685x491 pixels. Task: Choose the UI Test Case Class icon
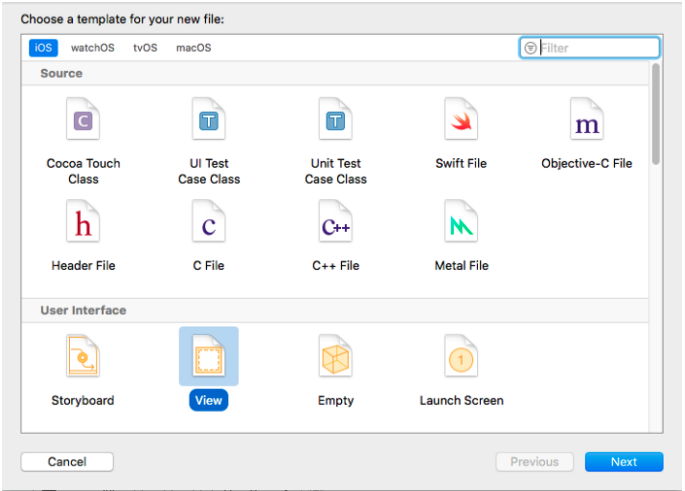[209, 123]
